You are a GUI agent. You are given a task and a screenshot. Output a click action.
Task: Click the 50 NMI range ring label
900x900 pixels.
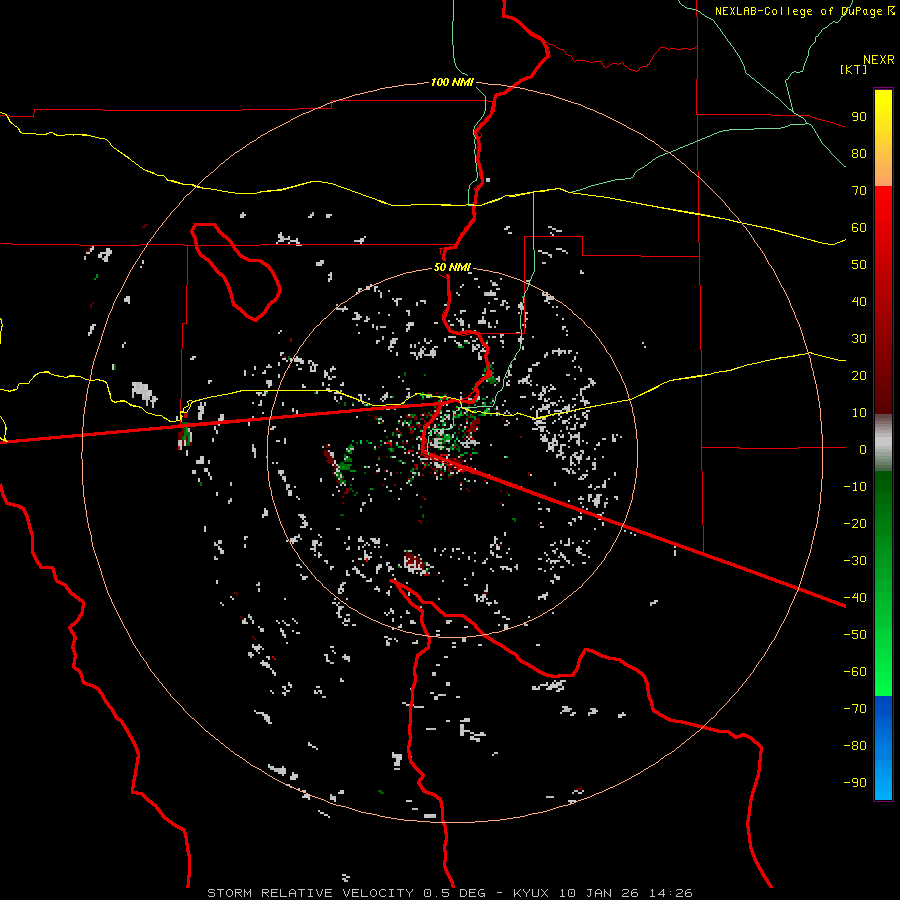pyautogui.click(x=452, y=267)
